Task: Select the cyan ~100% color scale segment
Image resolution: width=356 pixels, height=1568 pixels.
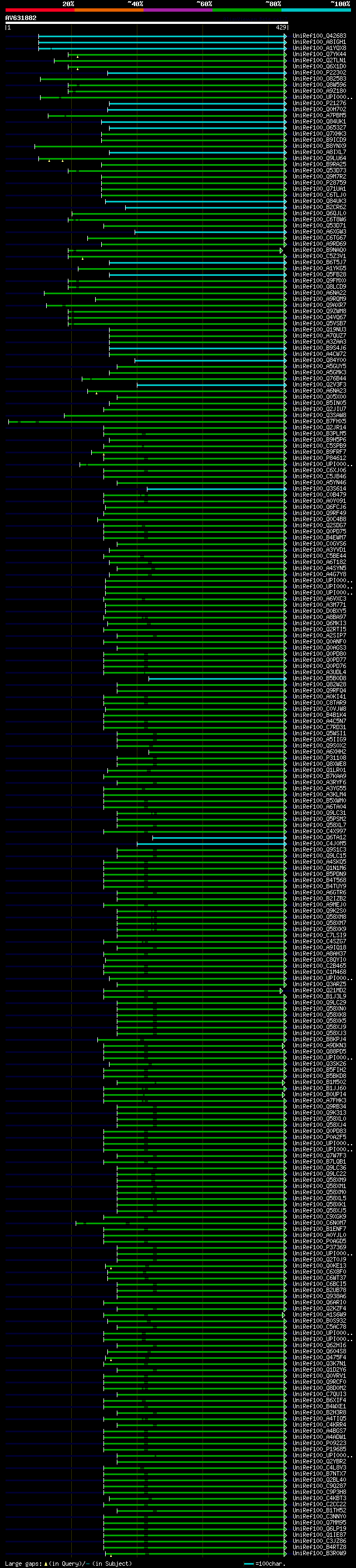Action: point(317,10)
